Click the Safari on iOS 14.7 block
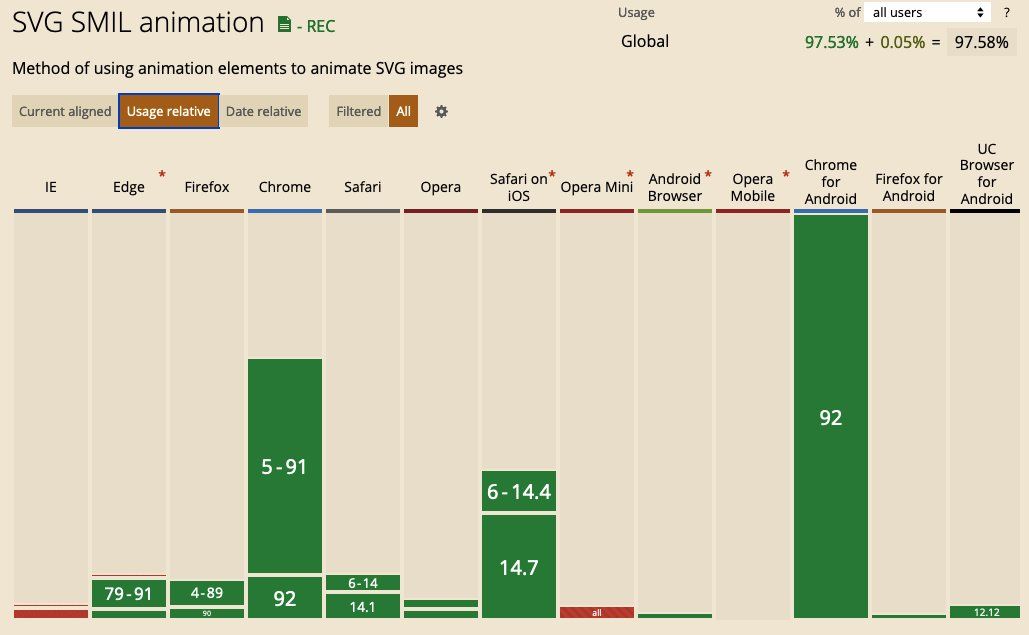The image size is (1029, 635). click(x=519, y=567)
